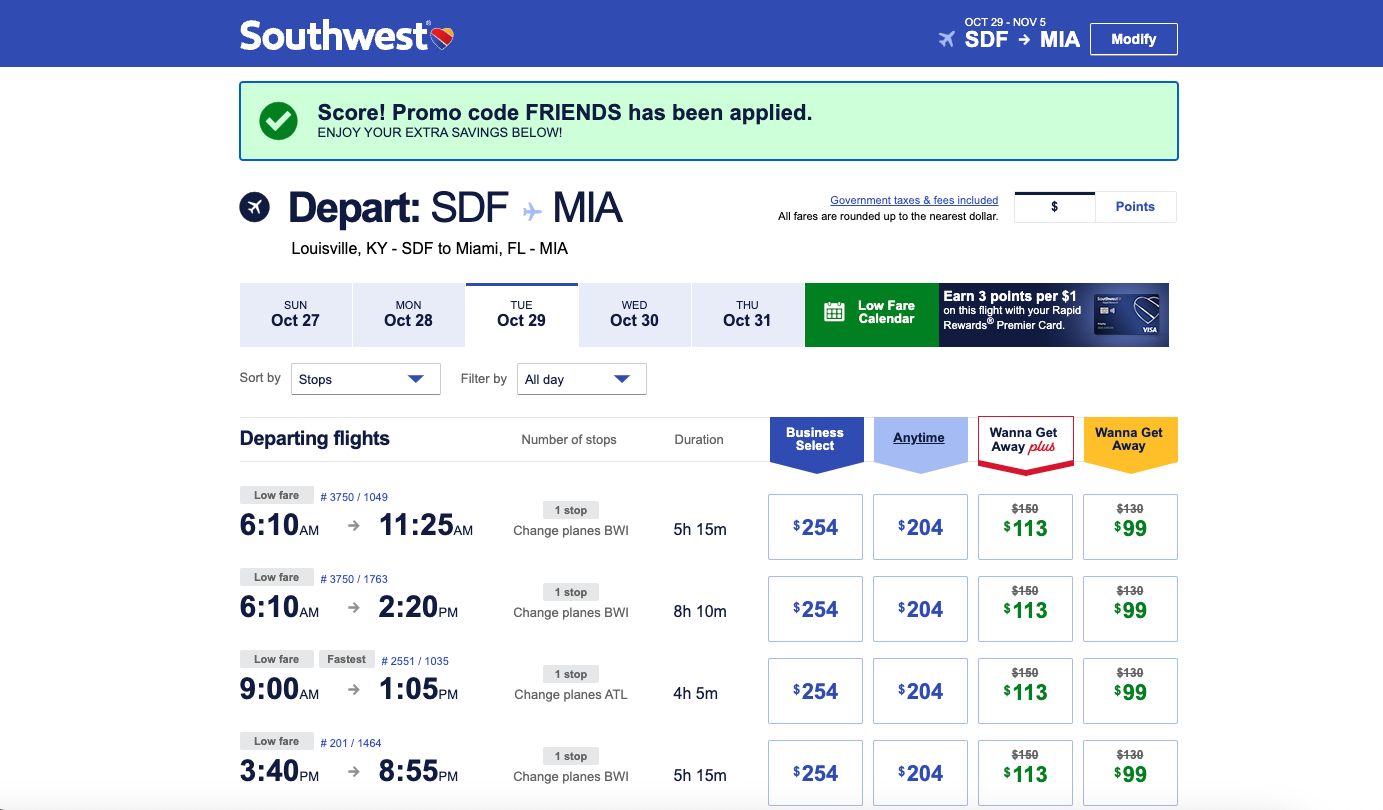The width and height of the screenshot is (1383, 810).
Task: Select the Mon Oct 28 date tab
Action: (x=408, y=314)
